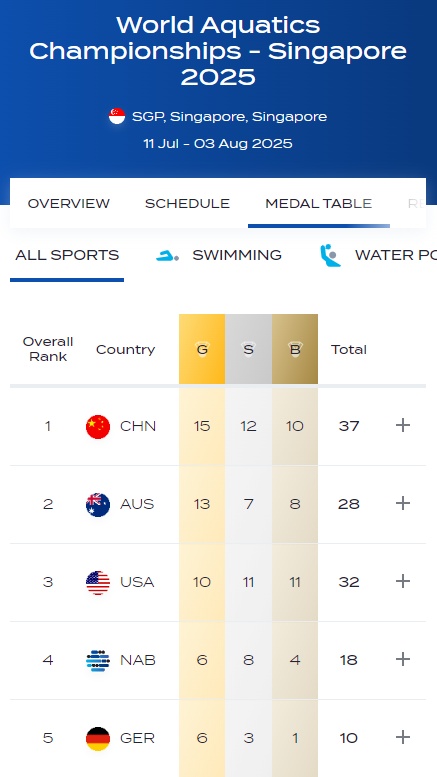Select the swimming swimmer icon
Viewport: 437px width, 777px height.
coord(167,256)
